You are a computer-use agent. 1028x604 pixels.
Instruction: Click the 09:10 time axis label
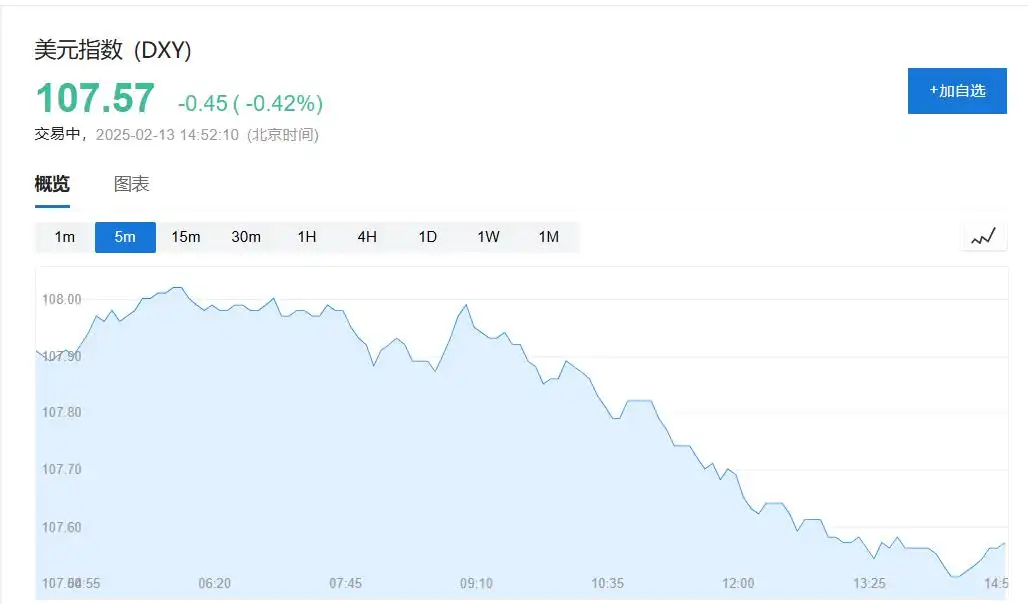pos(476,583)
